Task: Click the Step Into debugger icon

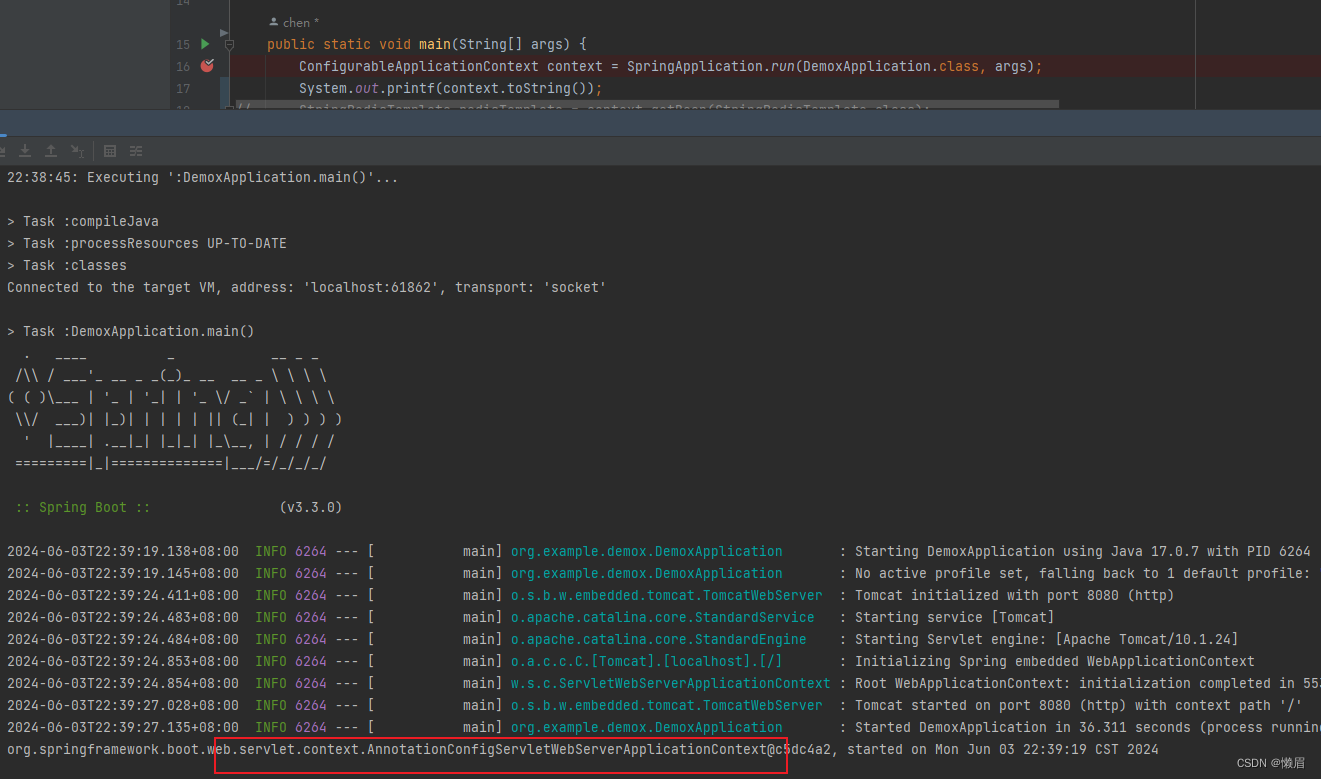Action: coord(24,151)
